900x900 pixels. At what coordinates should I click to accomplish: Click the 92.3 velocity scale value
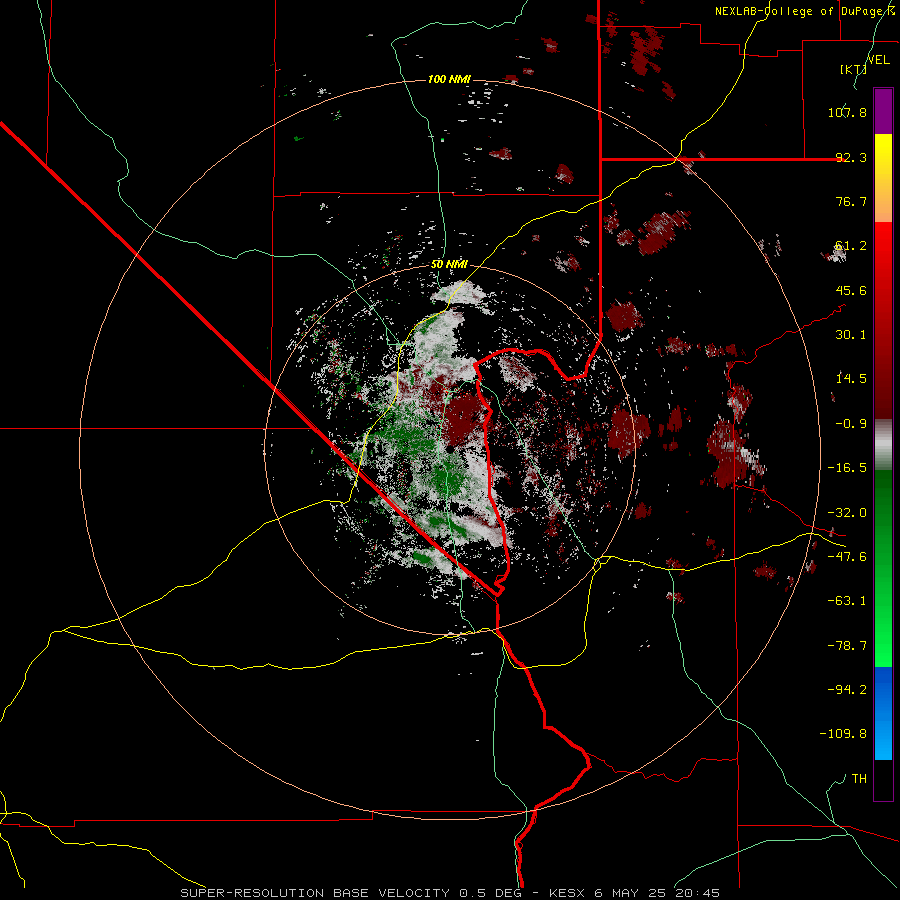pos(851,157)
